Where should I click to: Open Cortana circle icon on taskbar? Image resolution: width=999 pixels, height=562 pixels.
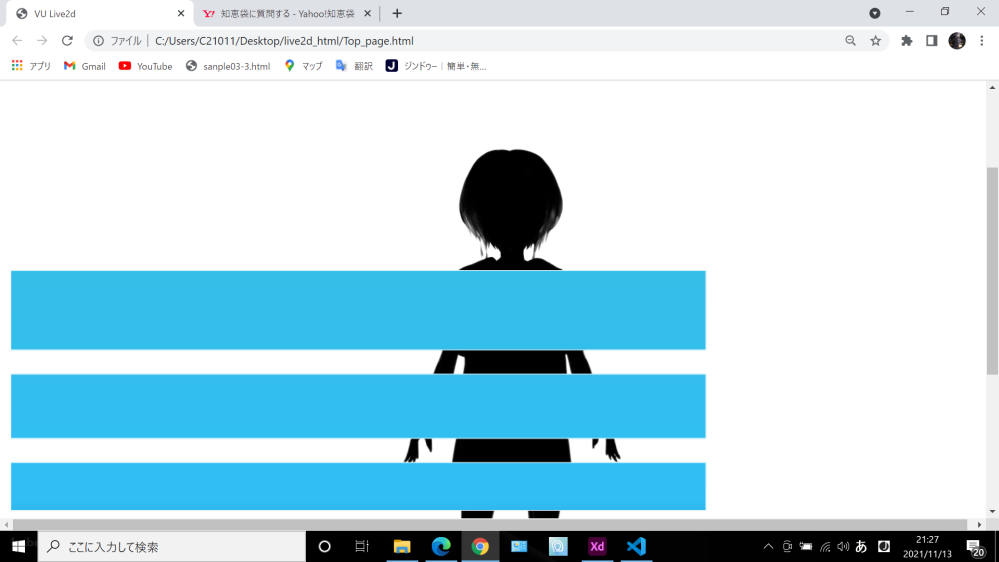[x=324, y=546]
